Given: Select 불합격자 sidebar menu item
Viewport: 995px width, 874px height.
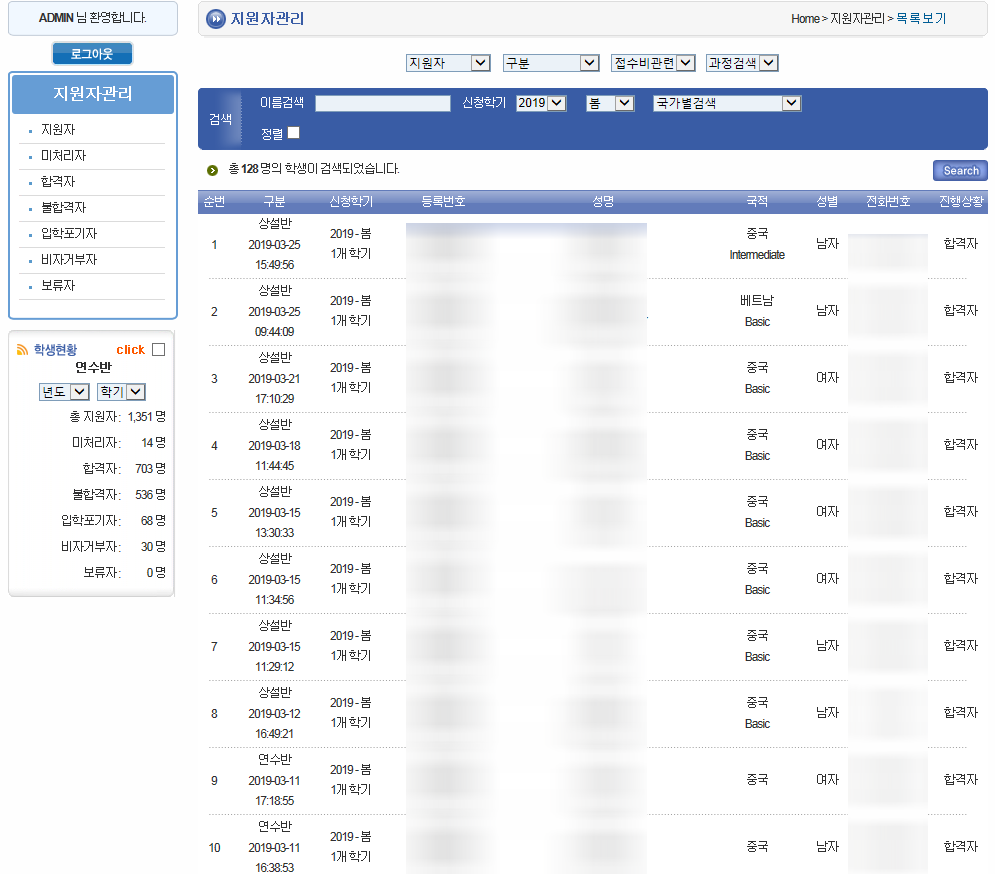Looking at the screenshot, I should [63, 208].
